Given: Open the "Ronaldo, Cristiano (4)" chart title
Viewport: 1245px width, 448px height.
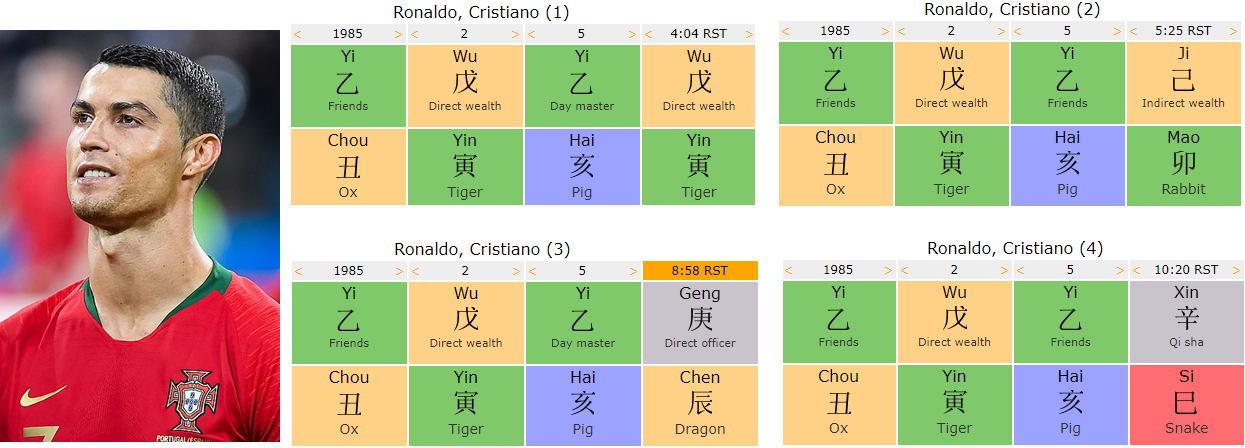Looking at the screenshot, I should [x=1015, y=248].
